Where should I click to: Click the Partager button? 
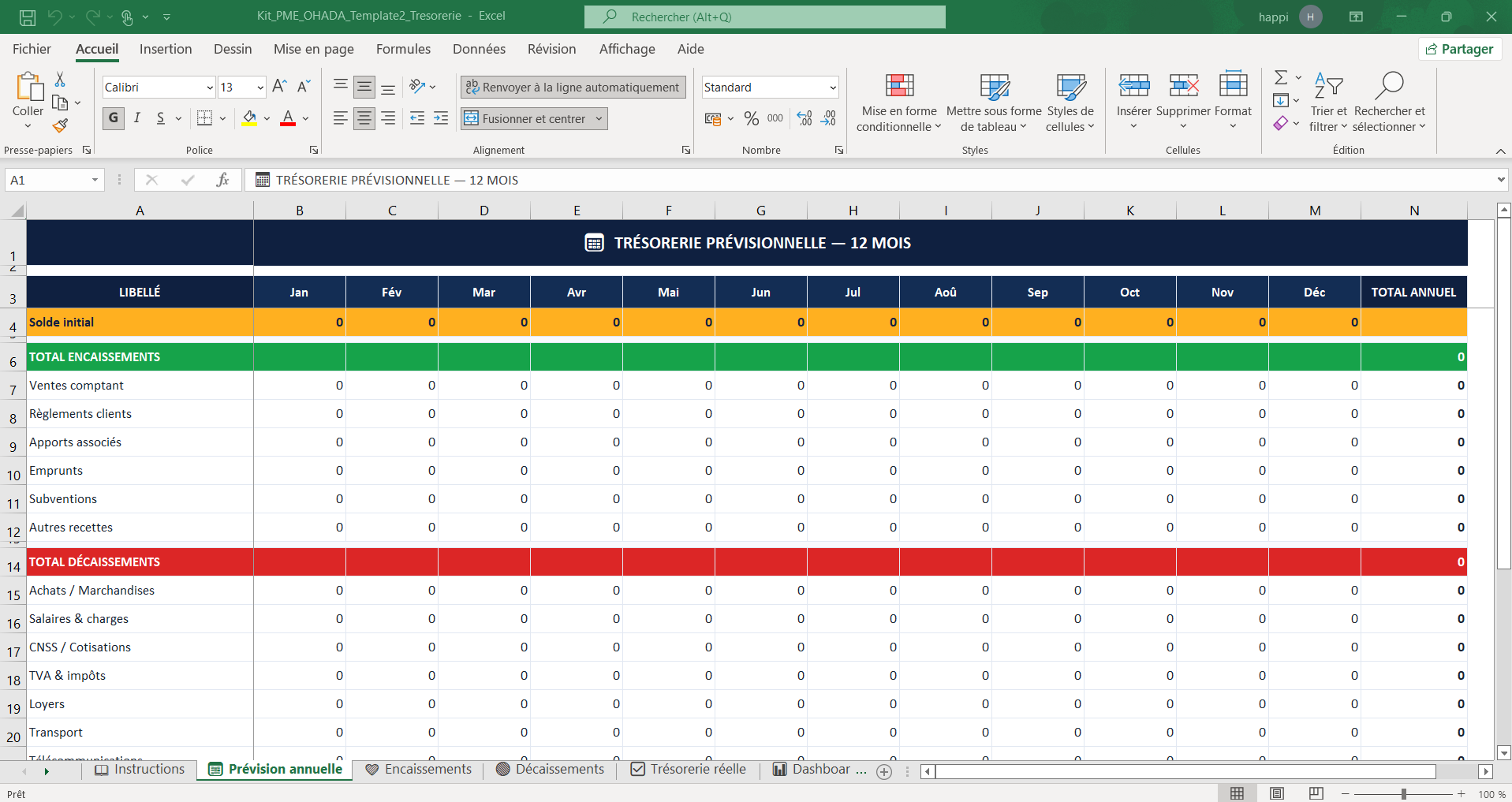pos(1460,49)
